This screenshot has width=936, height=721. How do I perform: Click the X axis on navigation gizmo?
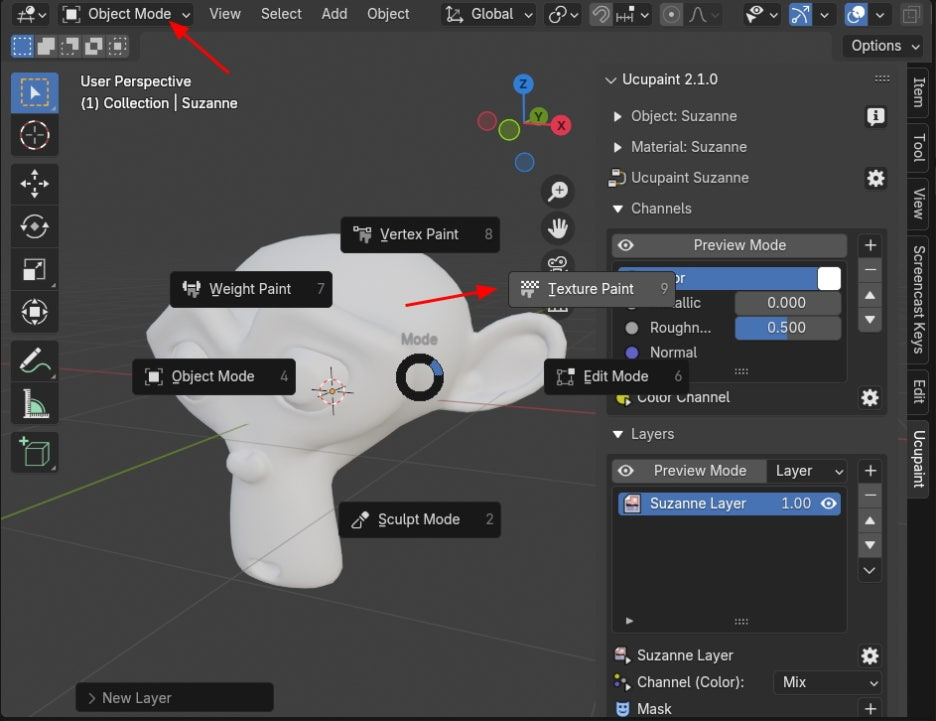pyautogui.click(x=561, y=125)
